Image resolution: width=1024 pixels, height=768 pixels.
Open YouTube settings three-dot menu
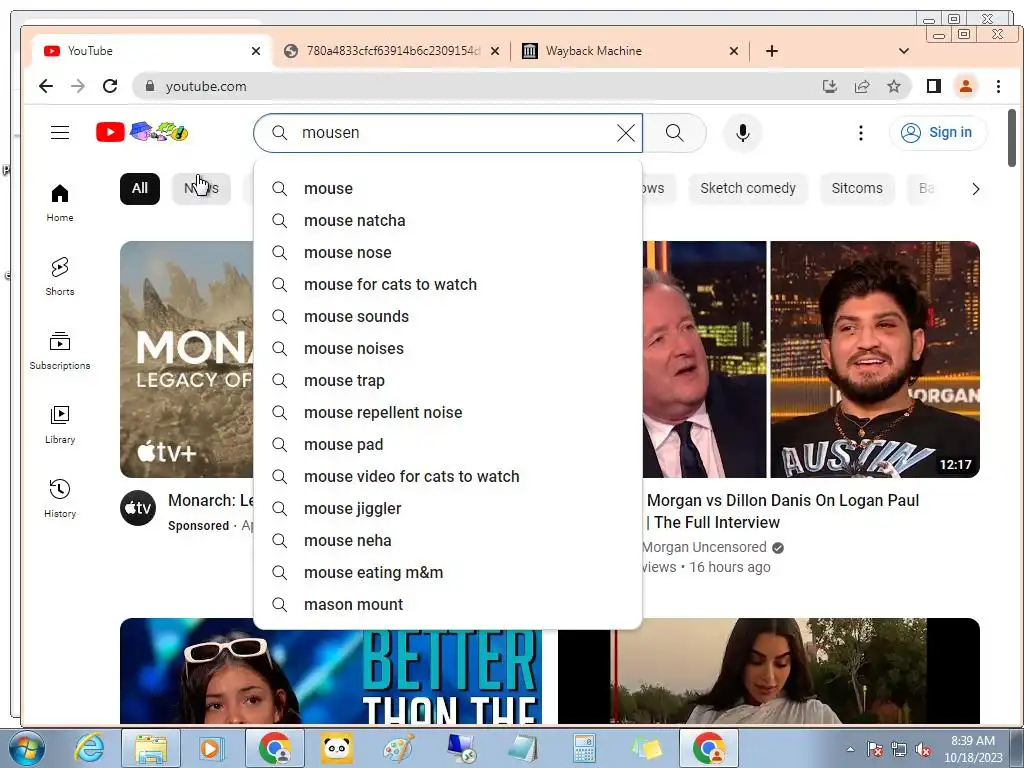point(861,133)
